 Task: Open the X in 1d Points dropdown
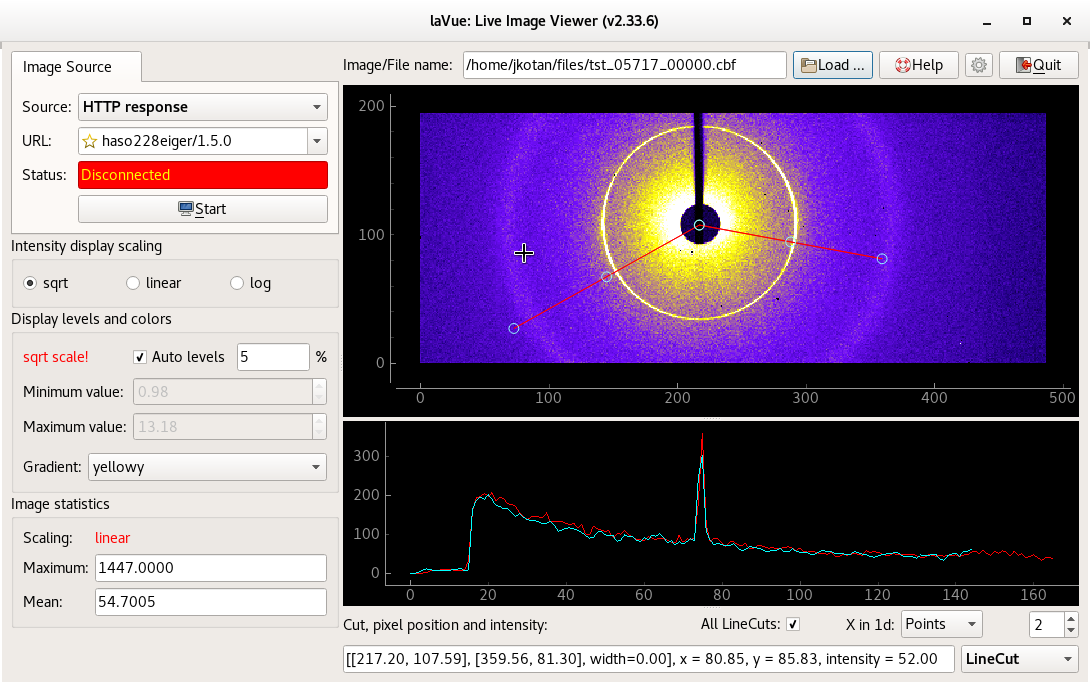[x=941, y=625]
